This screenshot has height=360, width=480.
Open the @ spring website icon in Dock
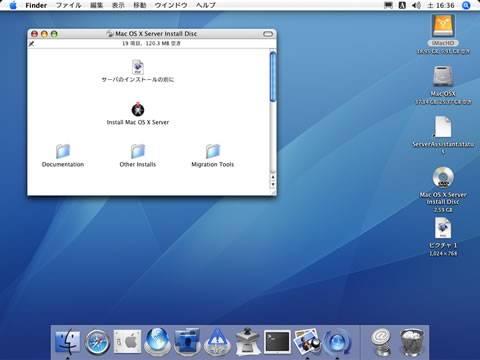tap(381, 342)
